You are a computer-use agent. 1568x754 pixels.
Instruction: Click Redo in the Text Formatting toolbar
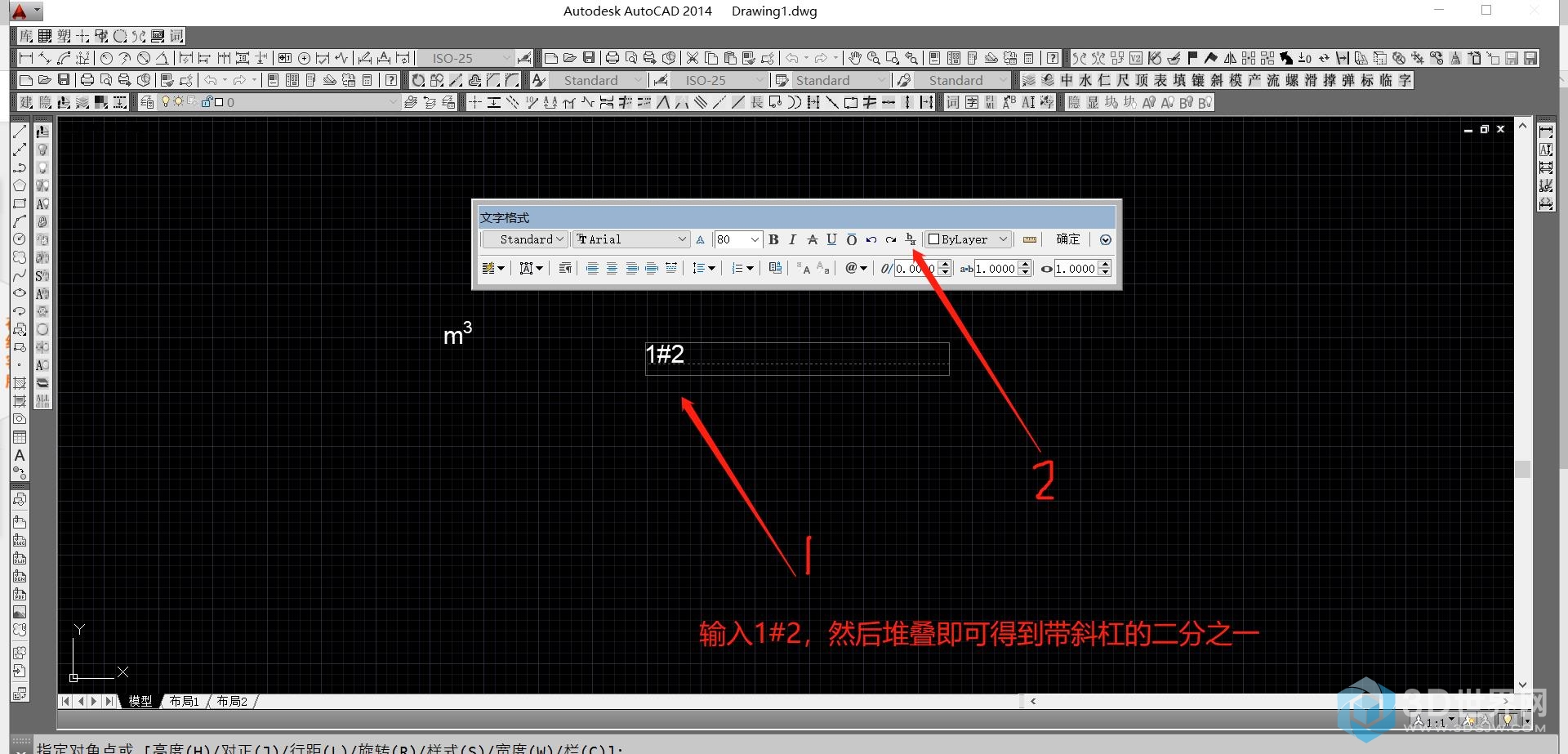891,239
